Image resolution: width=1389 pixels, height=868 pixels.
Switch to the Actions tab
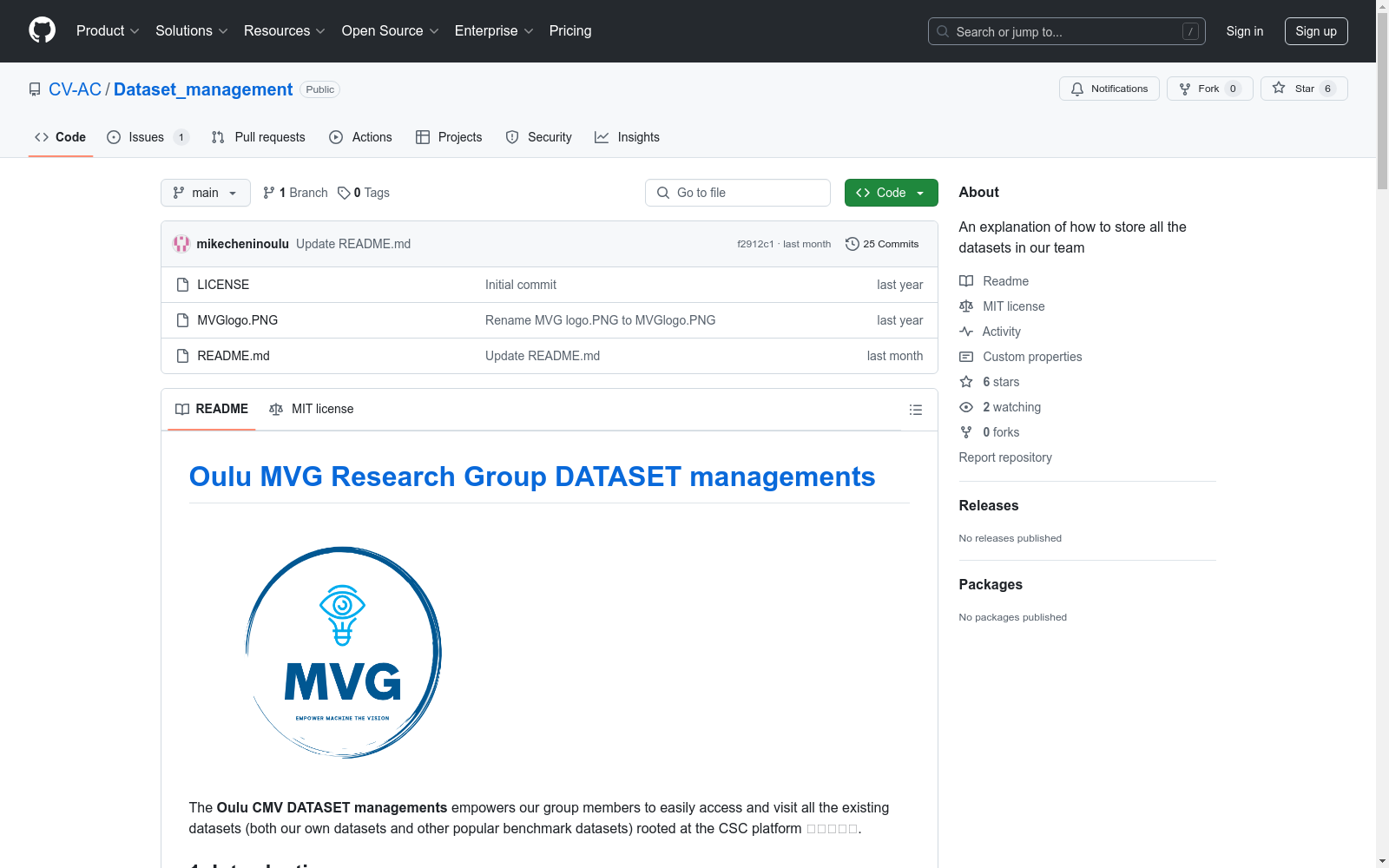[360, 137]
